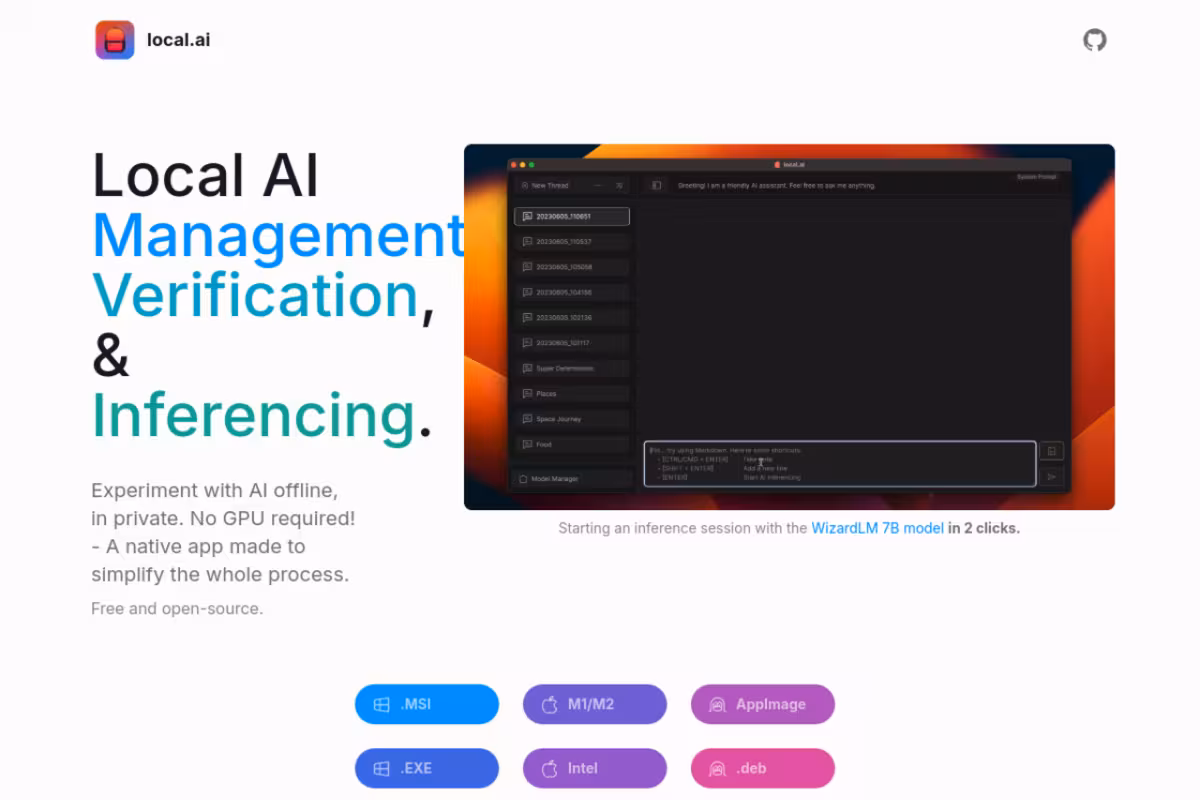The image size is (1200, 800).
Task: Download the Windows .MSI installer
Action: coord(427,704)
